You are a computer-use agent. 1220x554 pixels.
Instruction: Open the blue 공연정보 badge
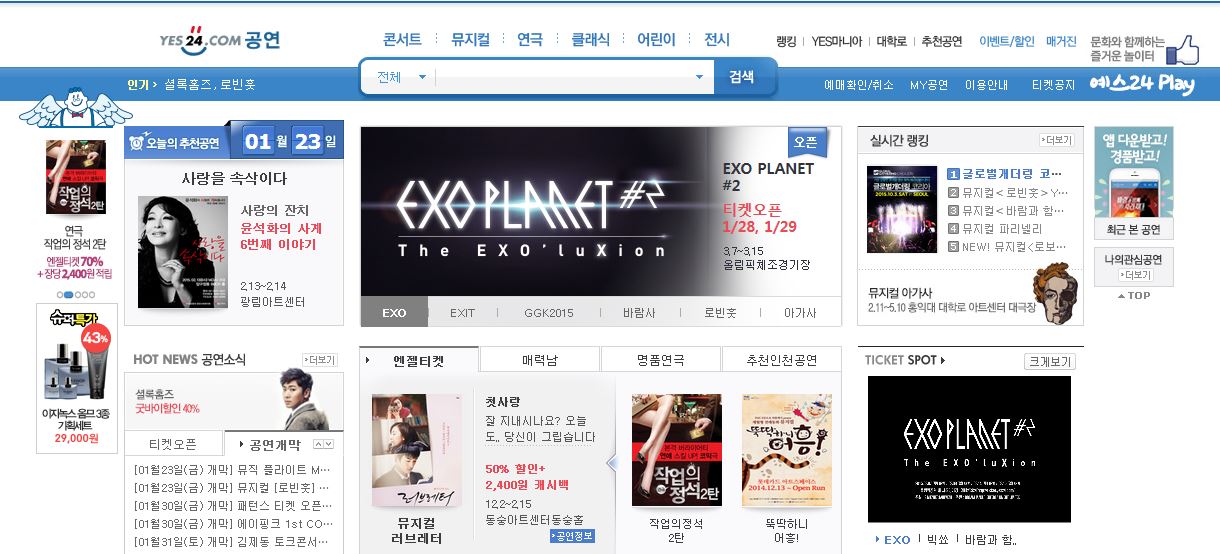coord(572,536)
